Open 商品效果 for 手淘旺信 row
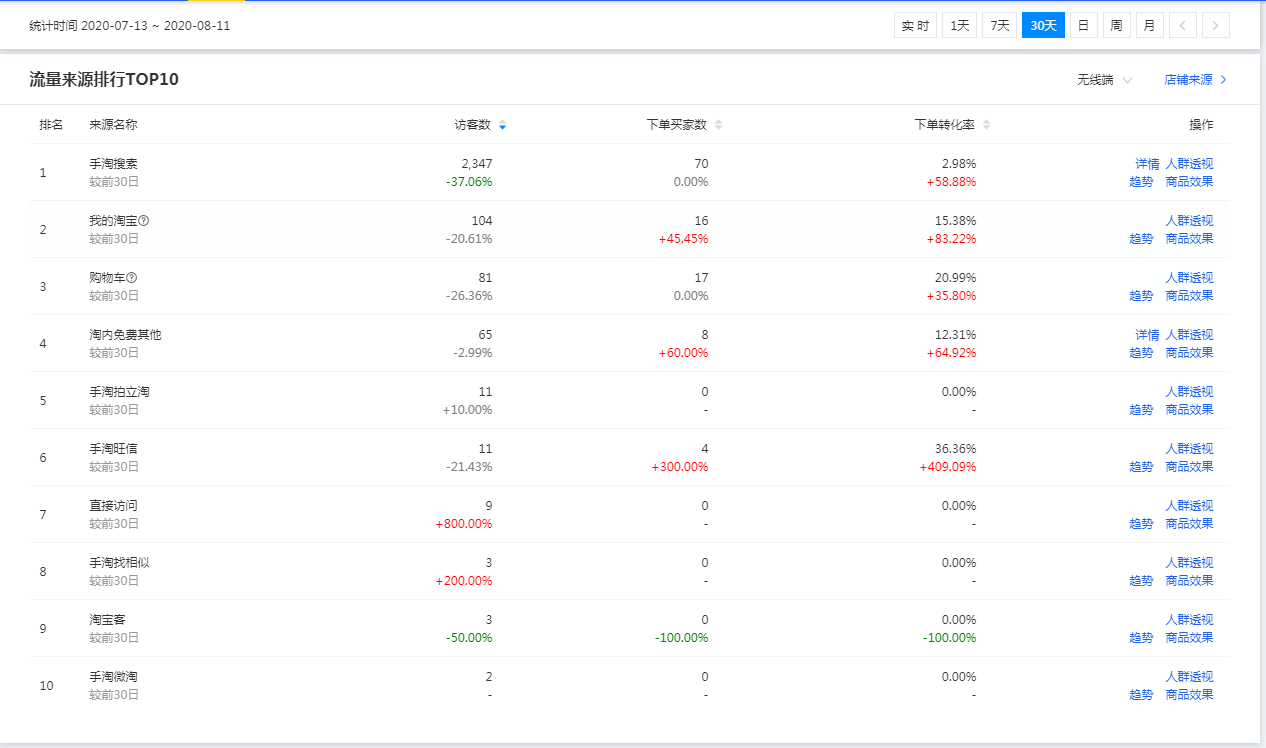1266x748 pixels. [1189, 467]
